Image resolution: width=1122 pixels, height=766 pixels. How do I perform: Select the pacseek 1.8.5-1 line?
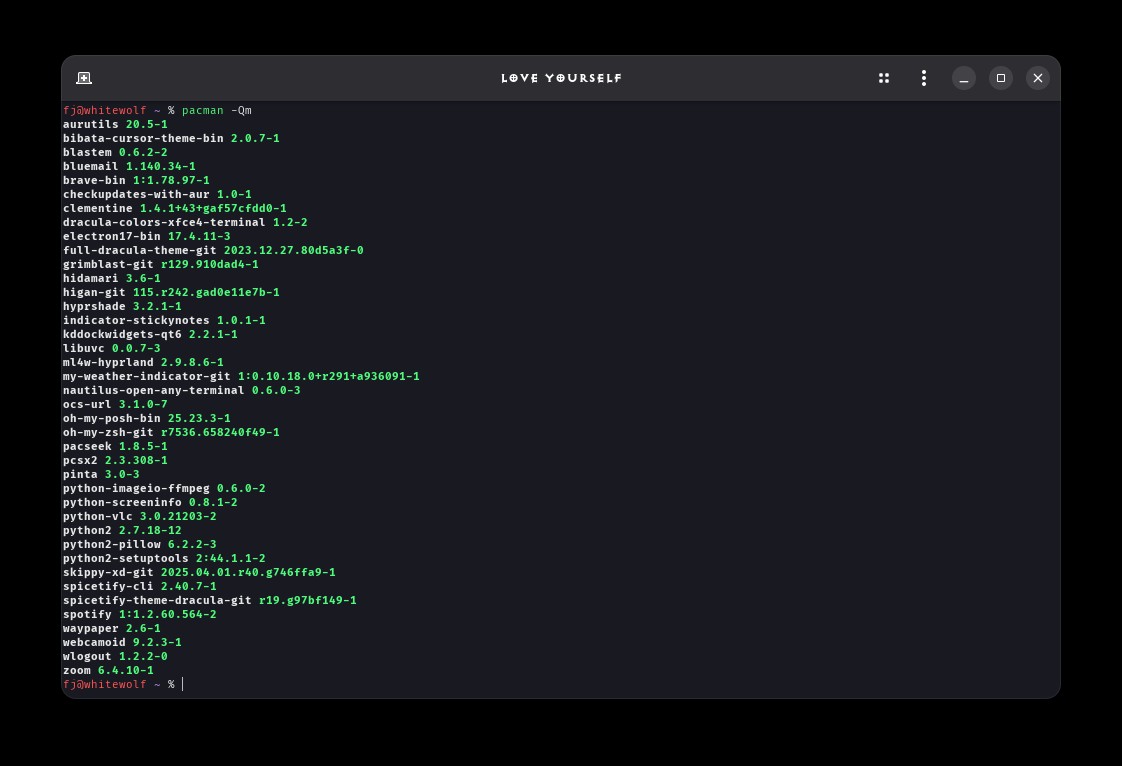pyautogui.click(x=115, y=447)
